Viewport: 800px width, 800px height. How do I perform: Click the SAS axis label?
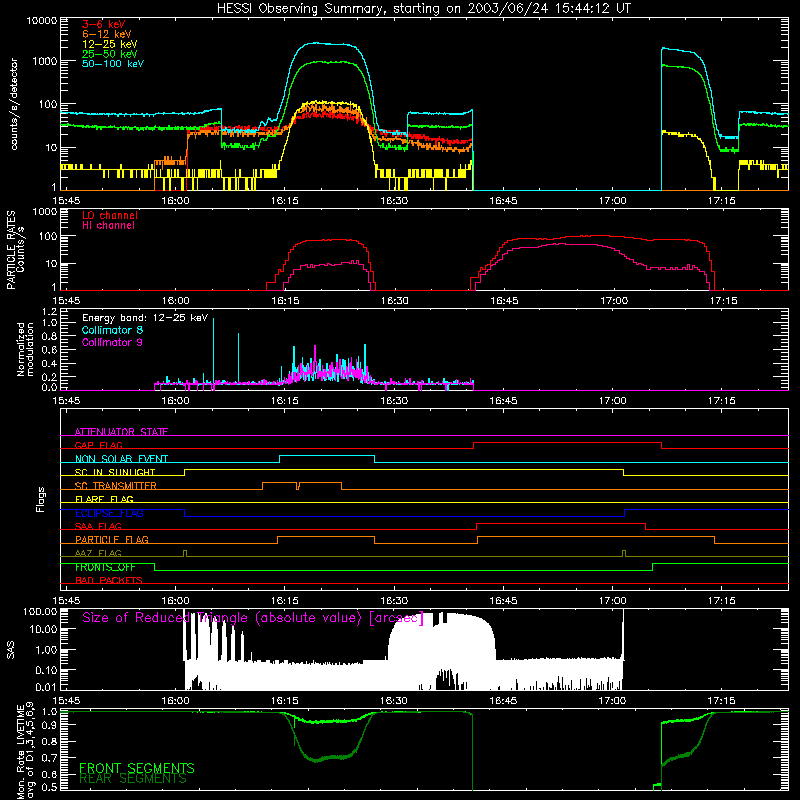coord(10,650)
